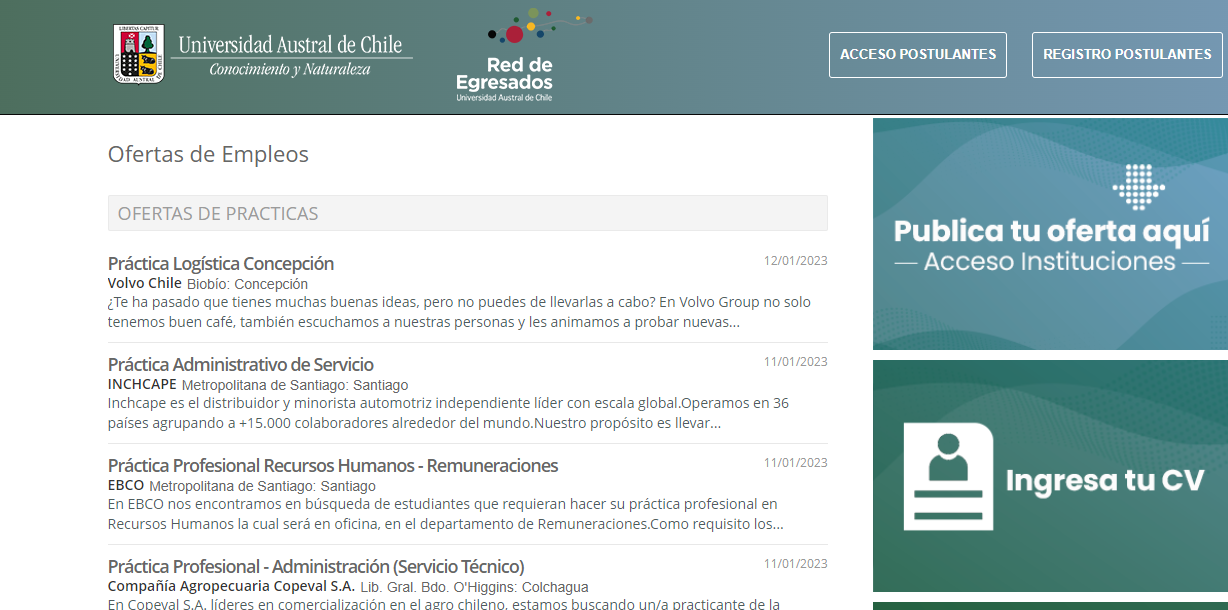Open Práctica Profesional - Administración (Servicio Técnico)
Screen dimensions: 1228x610
[315, 566]
